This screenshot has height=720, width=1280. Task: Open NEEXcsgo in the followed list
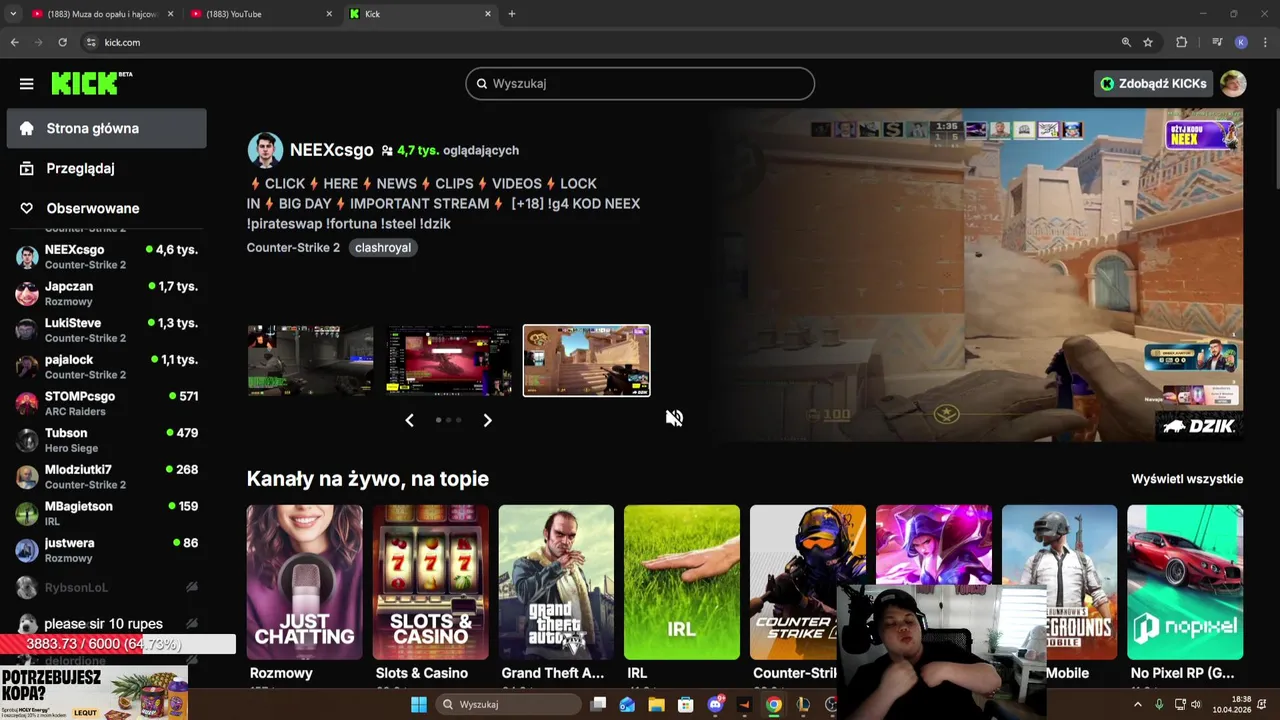pos(107,257)
